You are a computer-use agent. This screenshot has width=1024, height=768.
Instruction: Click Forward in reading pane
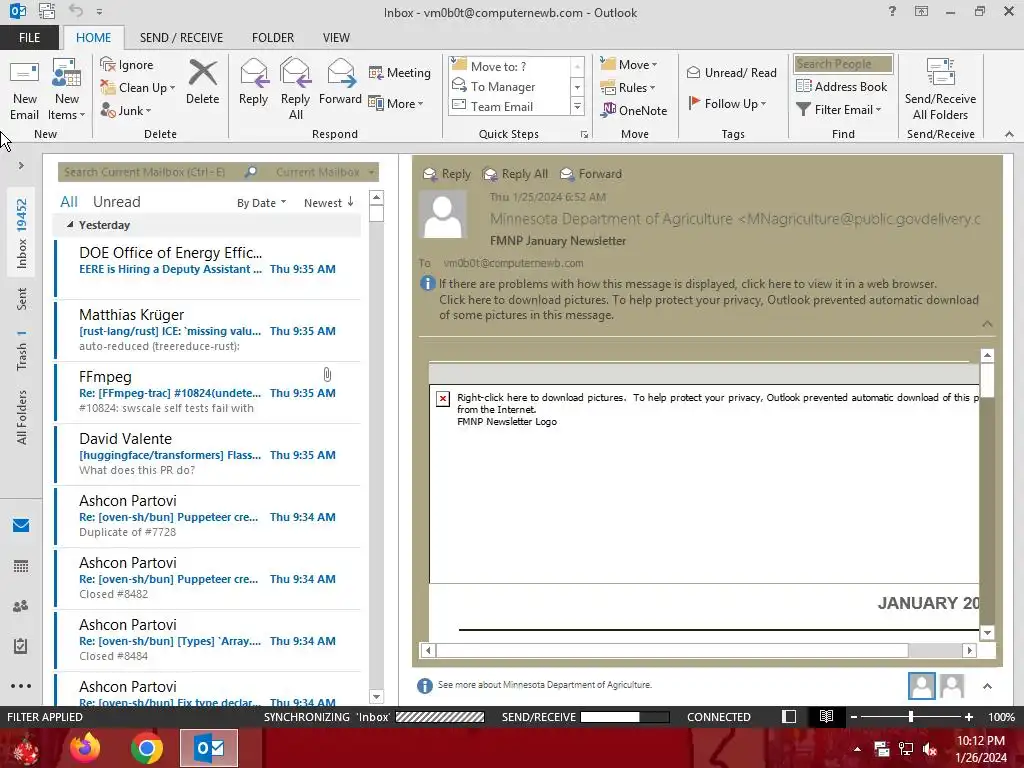(x=591, y=174)
